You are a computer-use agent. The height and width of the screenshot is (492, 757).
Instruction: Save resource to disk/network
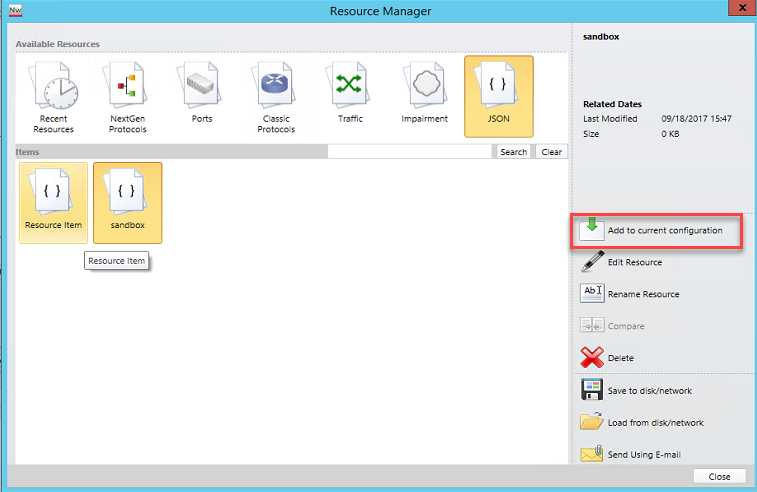(x=648, y=390)
